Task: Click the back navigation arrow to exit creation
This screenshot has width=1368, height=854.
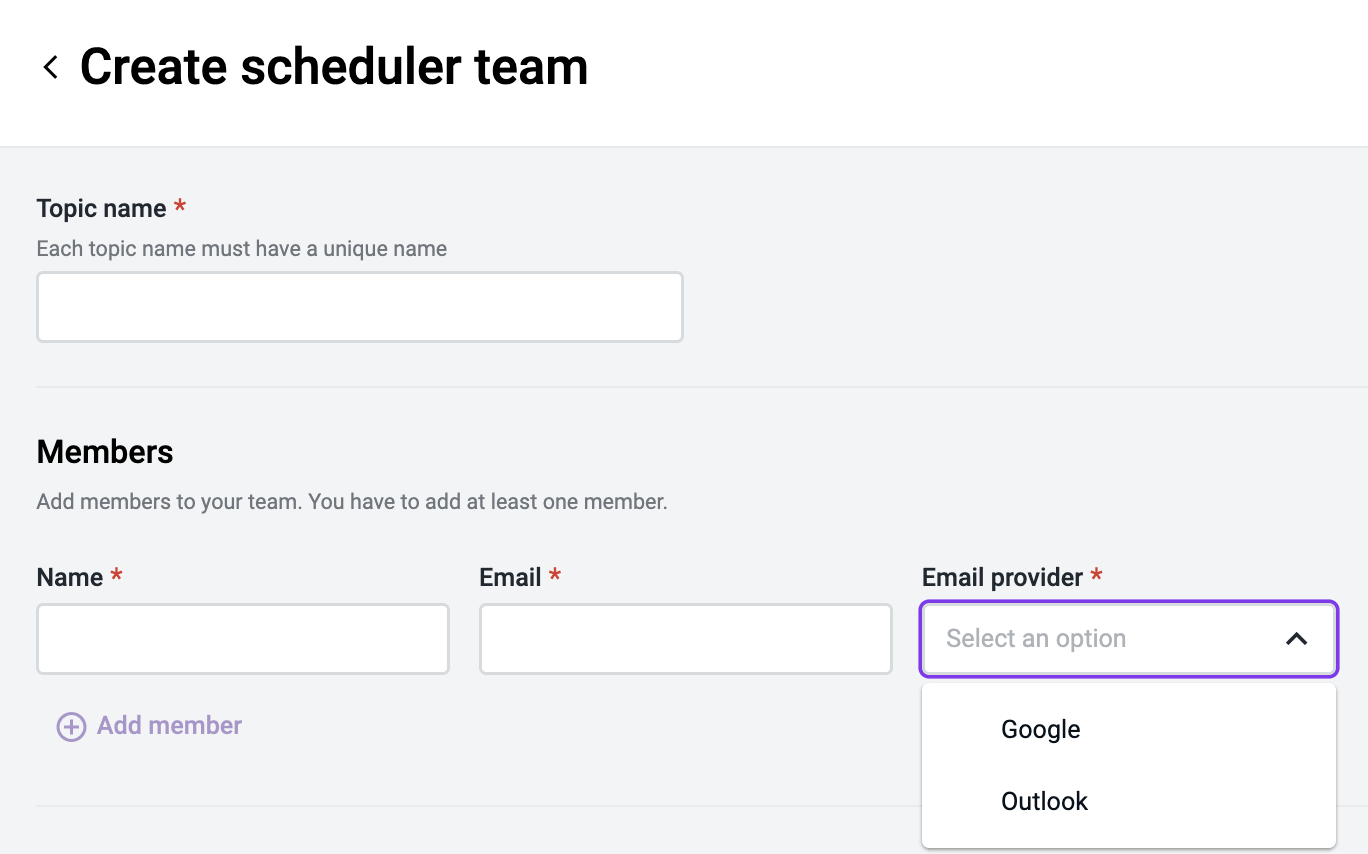Action: pyautogui.click(x=49, y=66)
